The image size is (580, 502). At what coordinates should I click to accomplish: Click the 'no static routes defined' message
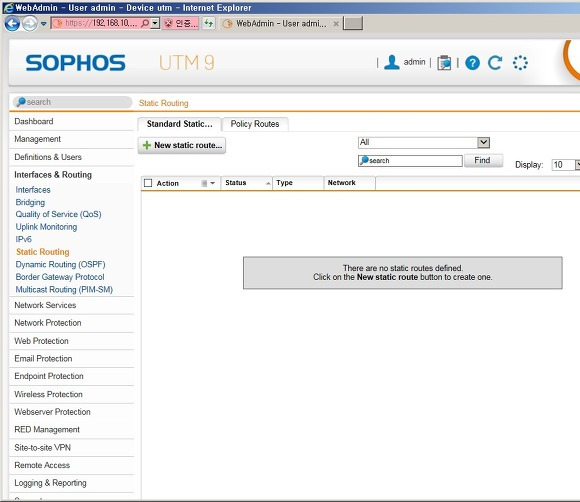coord(403,273)
